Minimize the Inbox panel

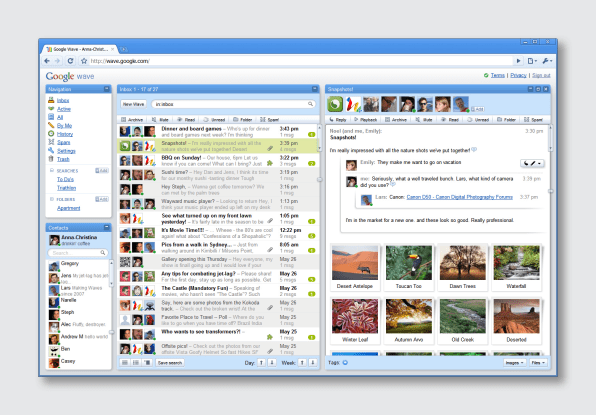315,89
